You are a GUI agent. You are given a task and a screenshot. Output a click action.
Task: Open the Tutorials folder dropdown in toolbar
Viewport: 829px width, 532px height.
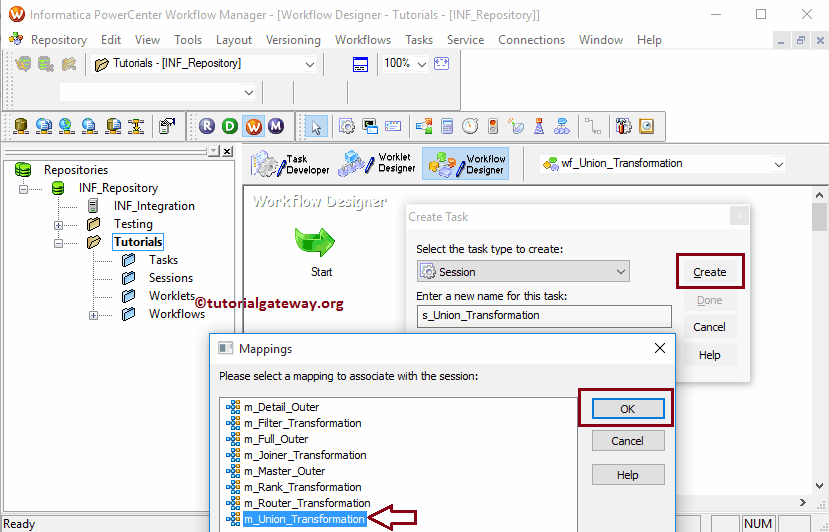[x=309, y=65]
